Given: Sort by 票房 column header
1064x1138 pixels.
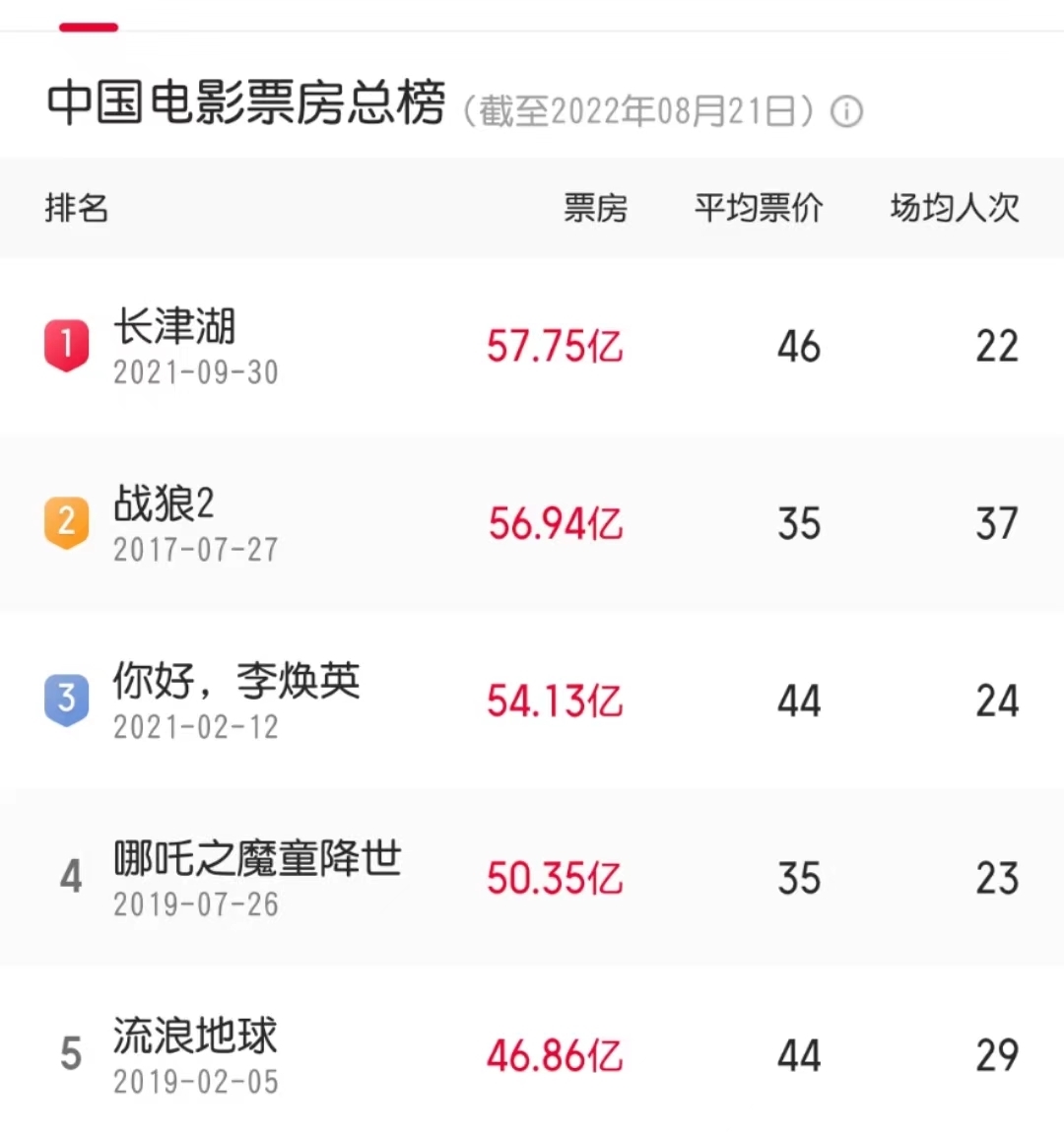Looking at the screenshot, I should click(595, 208).
